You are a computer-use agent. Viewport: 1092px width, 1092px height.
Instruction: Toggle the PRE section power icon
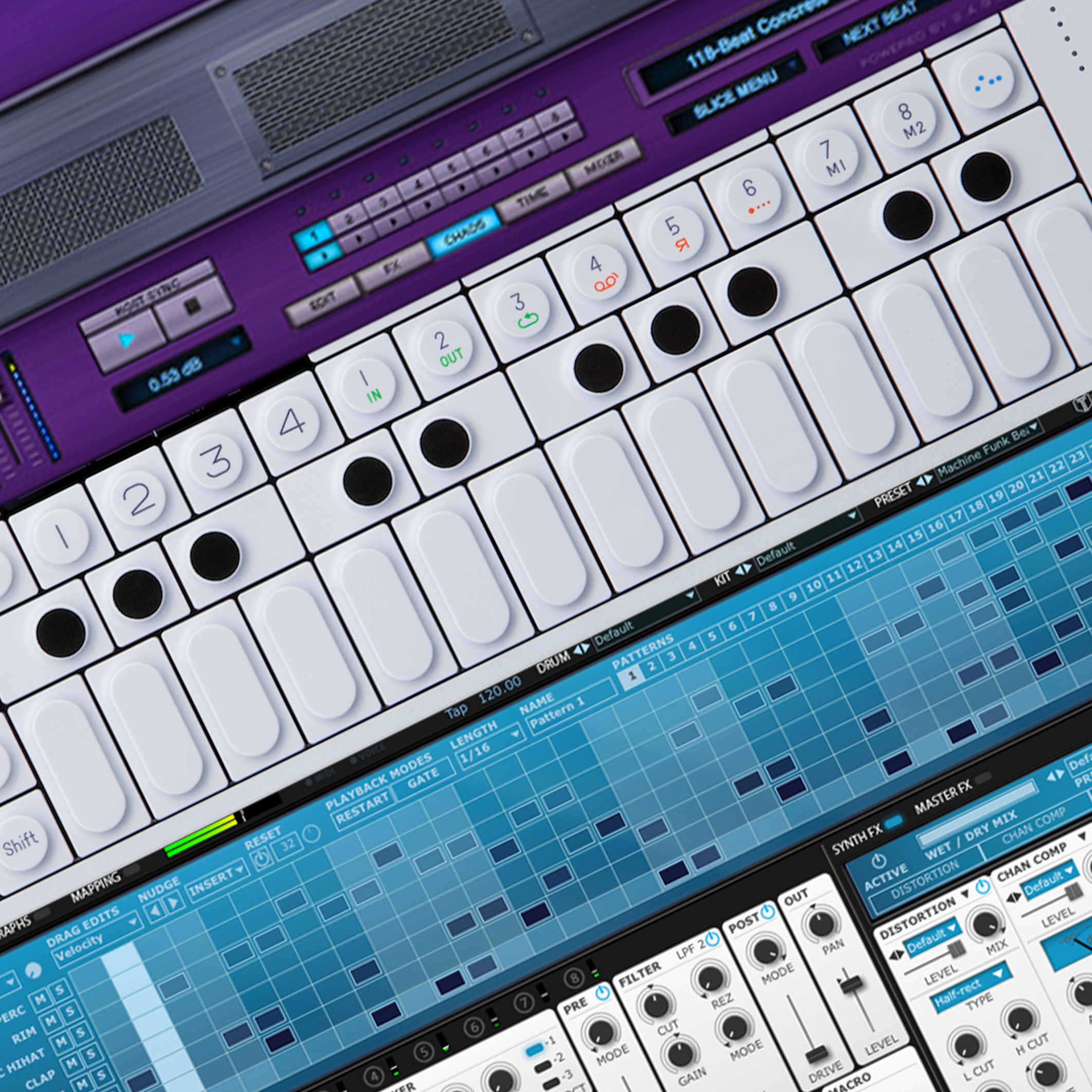(603, 993)
